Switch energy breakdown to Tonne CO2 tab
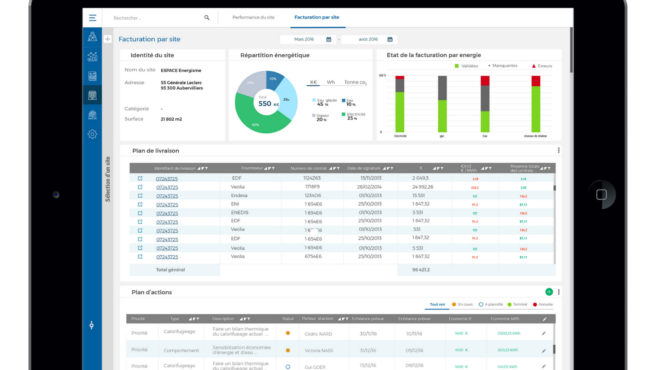This screenshot has width=660, height=370. [355, 83]
